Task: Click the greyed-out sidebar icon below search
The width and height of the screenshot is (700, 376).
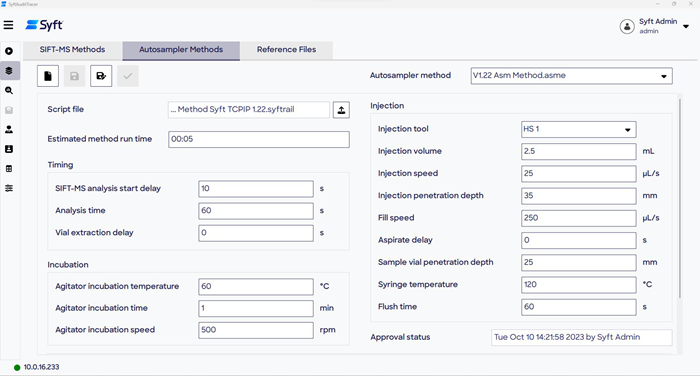Action: 9,110
